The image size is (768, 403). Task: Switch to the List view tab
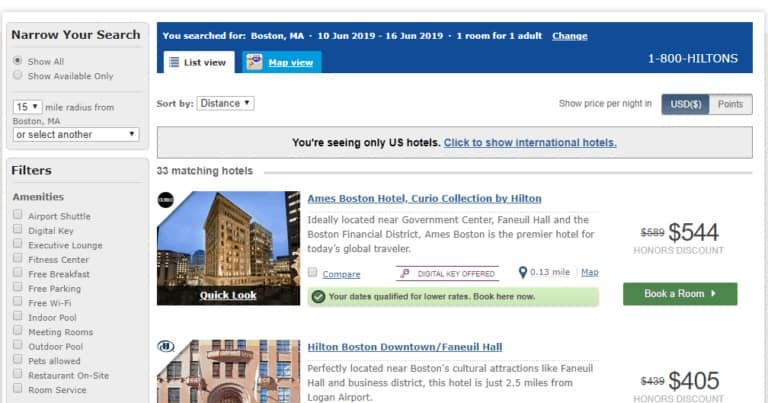coord(199,62)
